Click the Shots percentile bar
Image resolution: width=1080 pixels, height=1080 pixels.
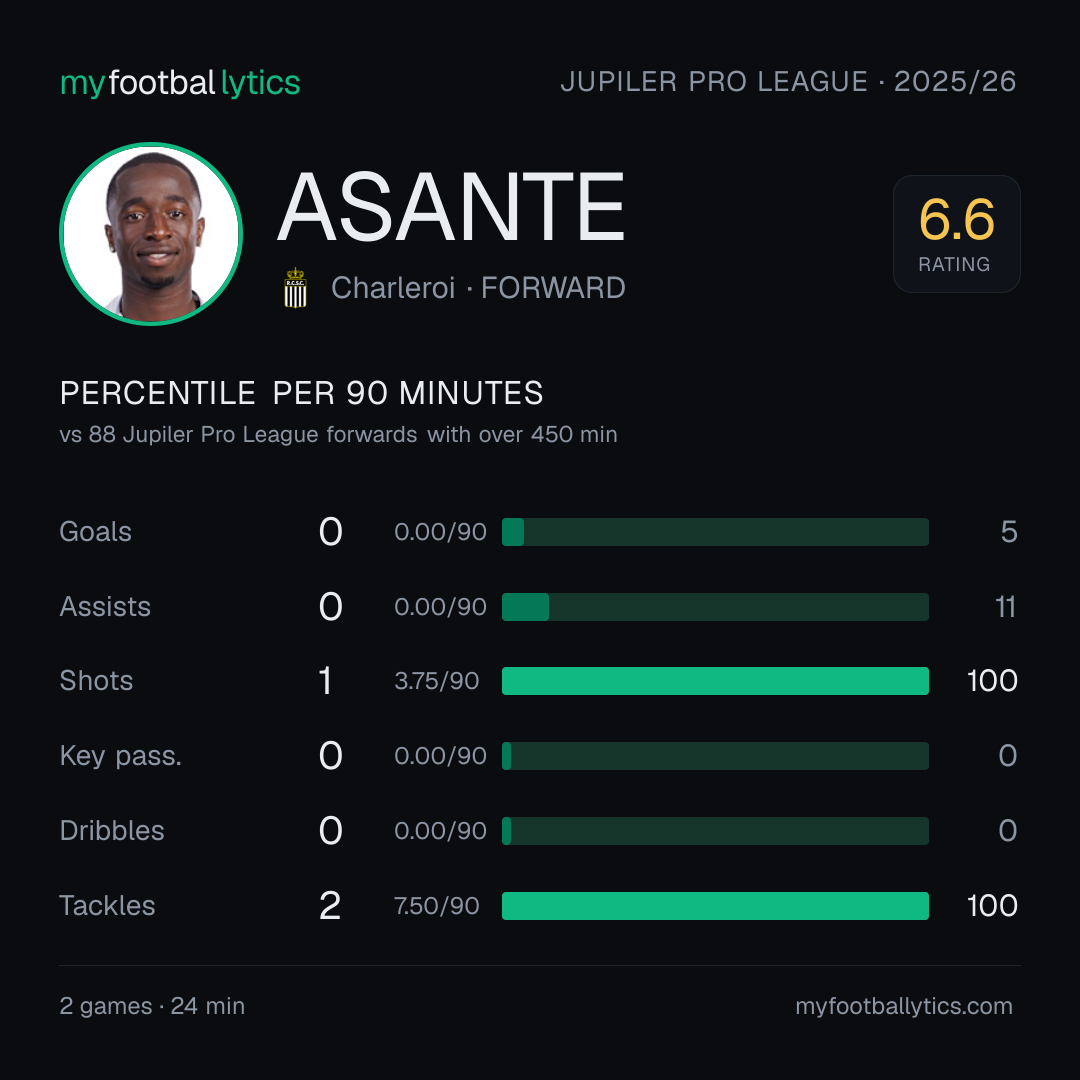point(715,681)
